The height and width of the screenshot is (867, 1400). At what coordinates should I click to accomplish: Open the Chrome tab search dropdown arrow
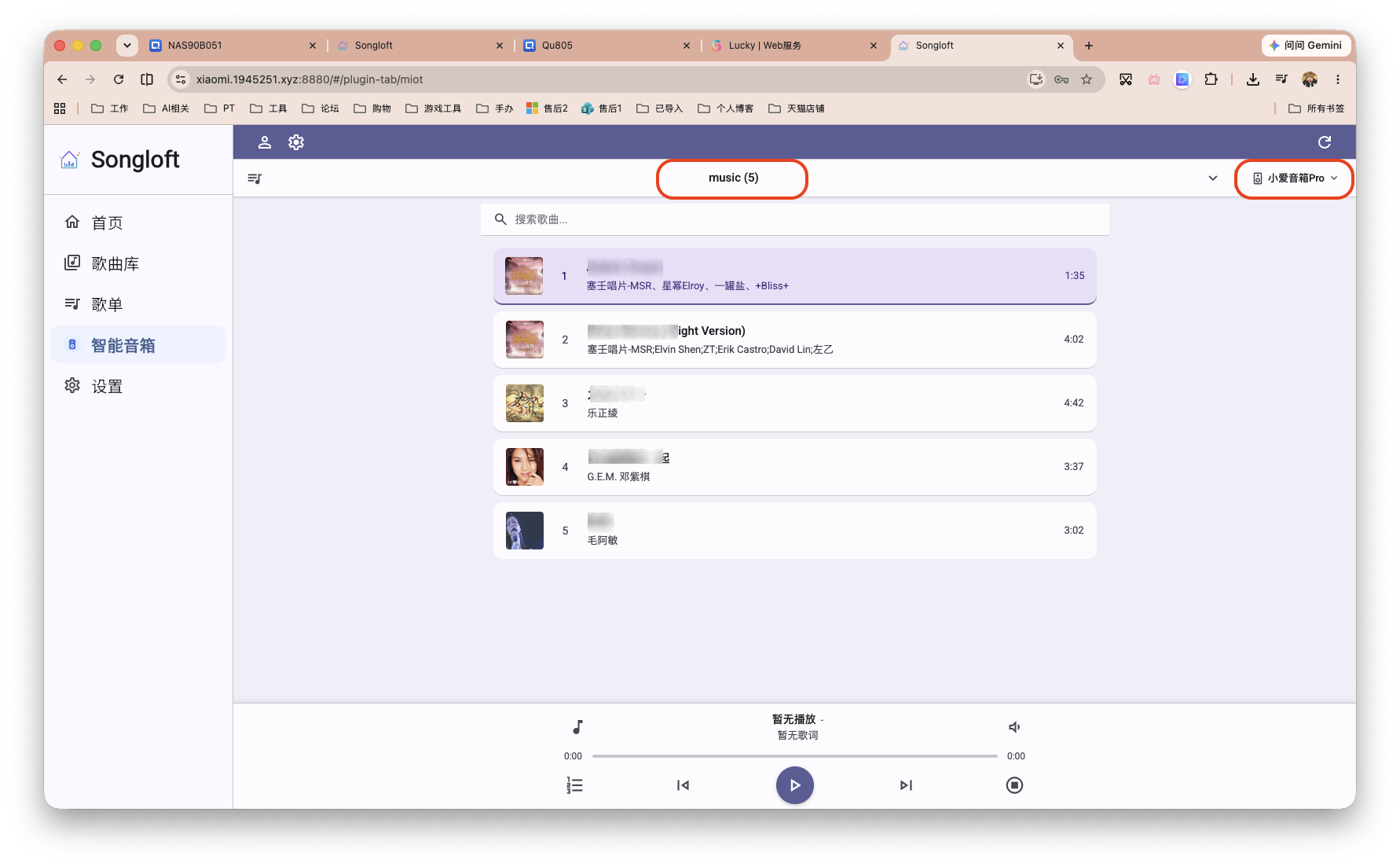click(127, 46)
